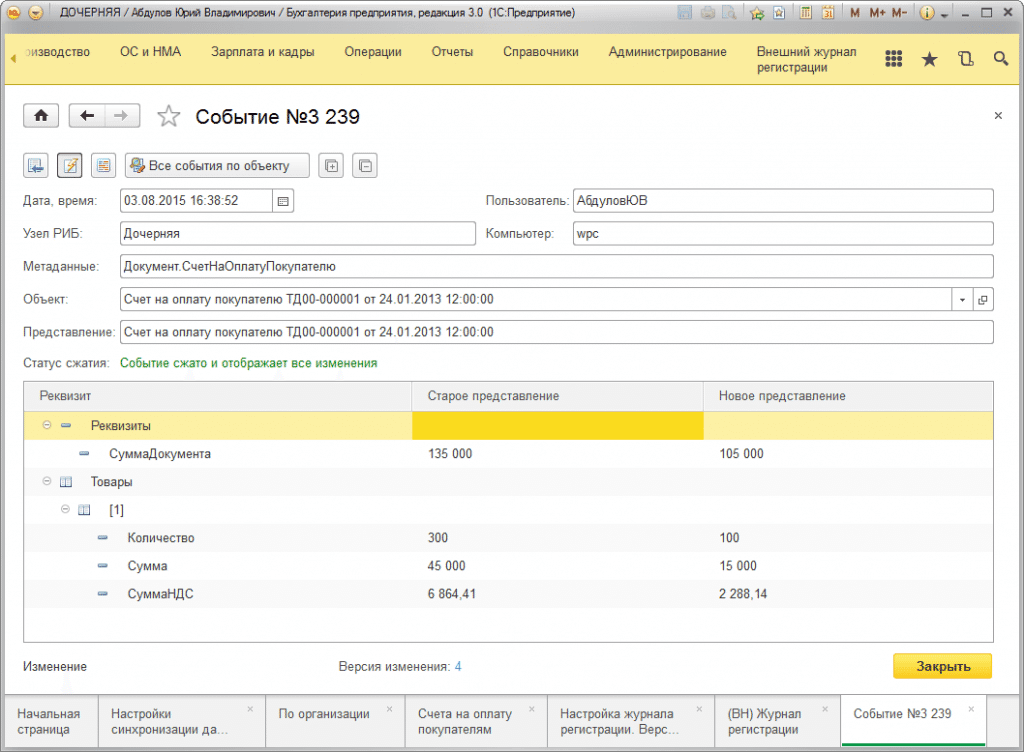The width and height of the screenshot is (1024, 752).
Task: Open the object form icon in Объект field
Action: (983, 300)
